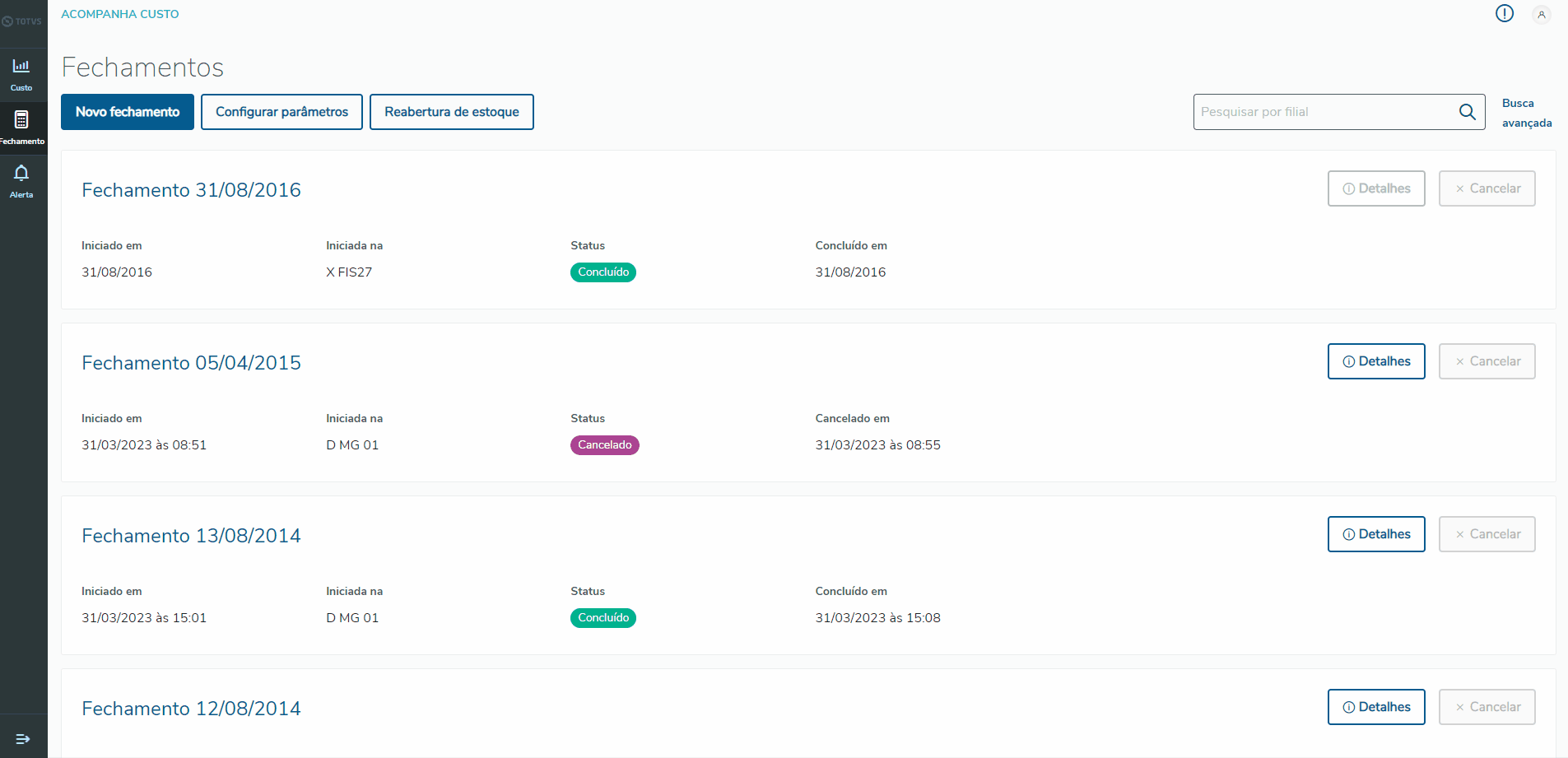Screen dimensions: 1568x758
Task: Click date 31/03/2023 às 08:51
Action: coord(144,445)
